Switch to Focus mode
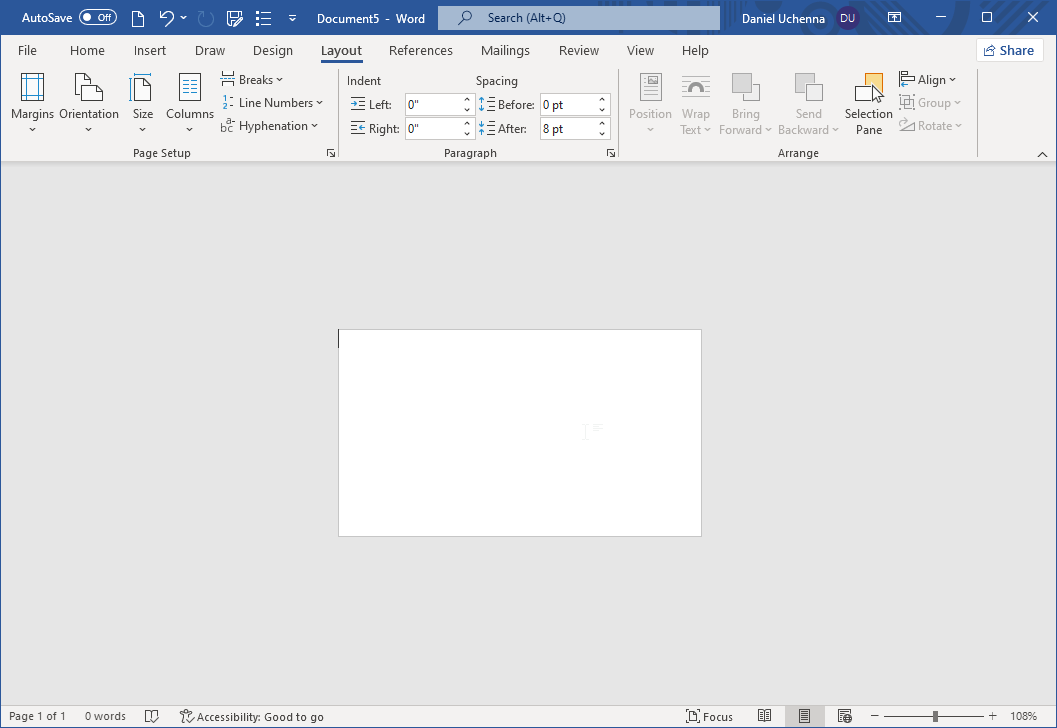 pos(709,716)
